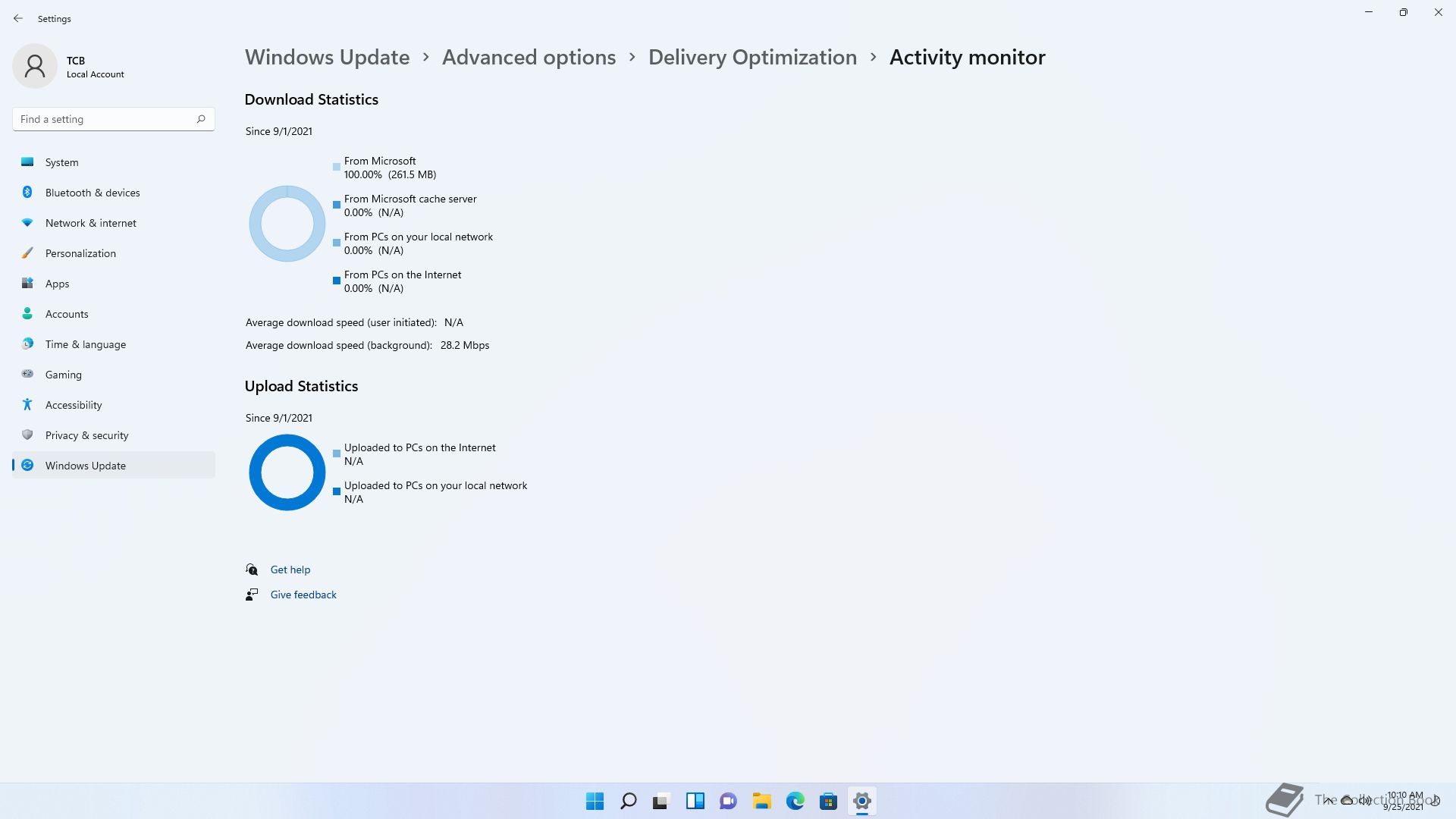Open Task View in the taskbar

[x=661, y=801]
